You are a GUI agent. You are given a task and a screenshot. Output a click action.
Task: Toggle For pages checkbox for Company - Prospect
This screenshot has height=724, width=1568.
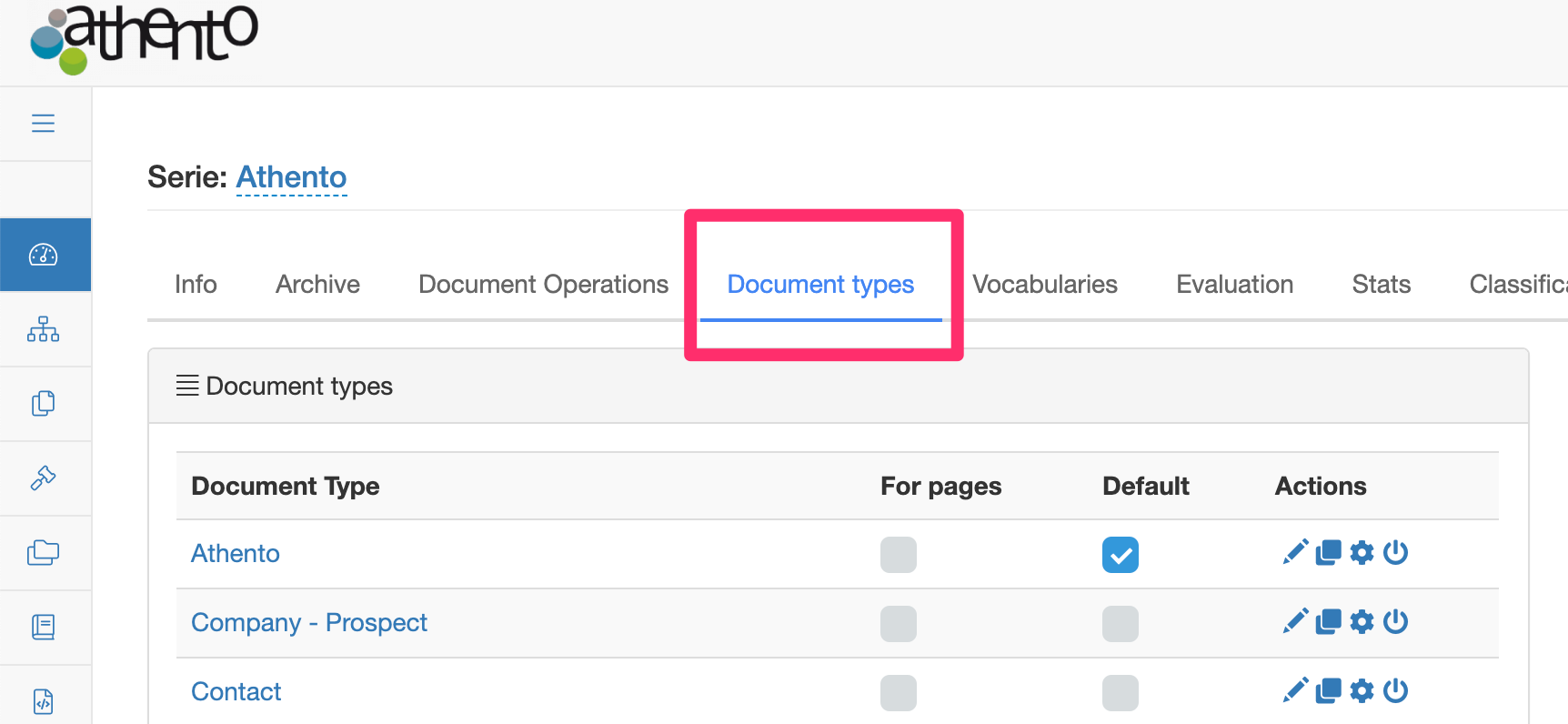[x=899, y=624]
